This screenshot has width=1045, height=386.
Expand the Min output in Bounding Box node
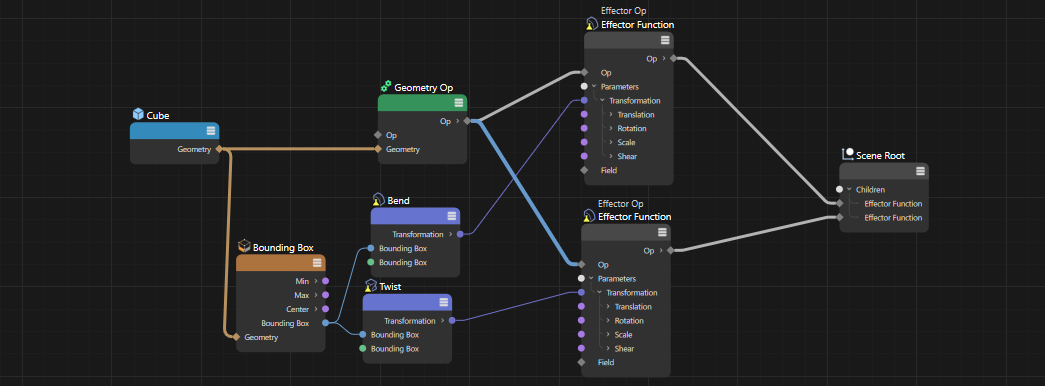[316, 281]
